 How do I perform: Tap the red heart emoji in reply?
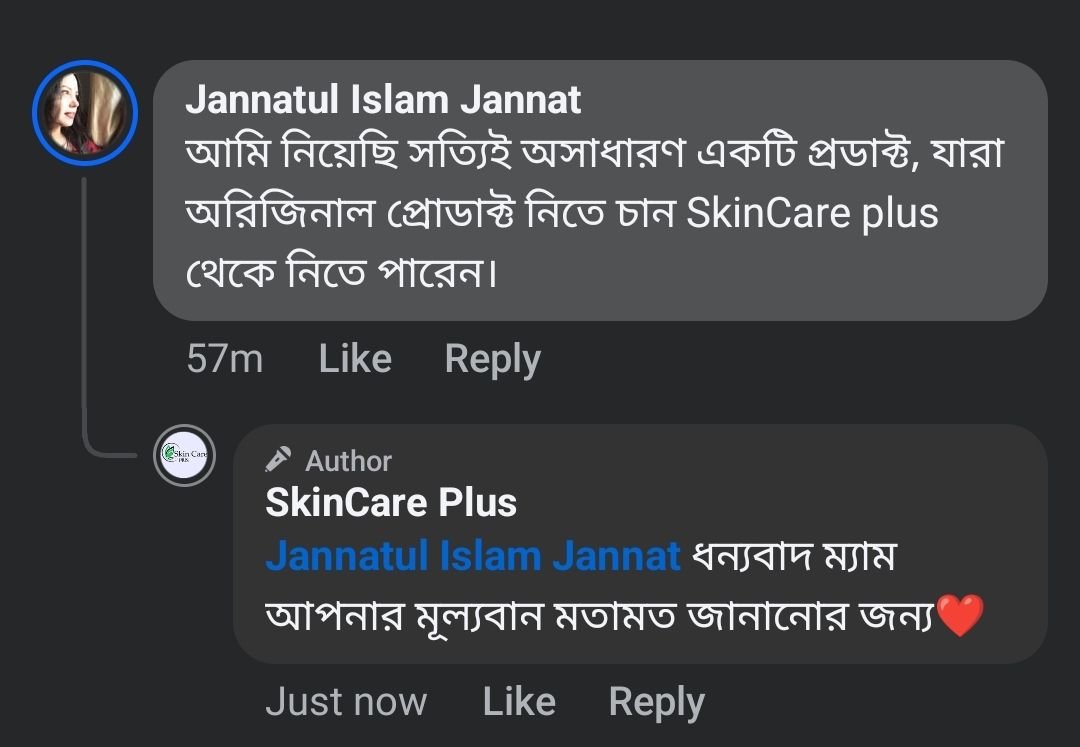click(962, 615)
